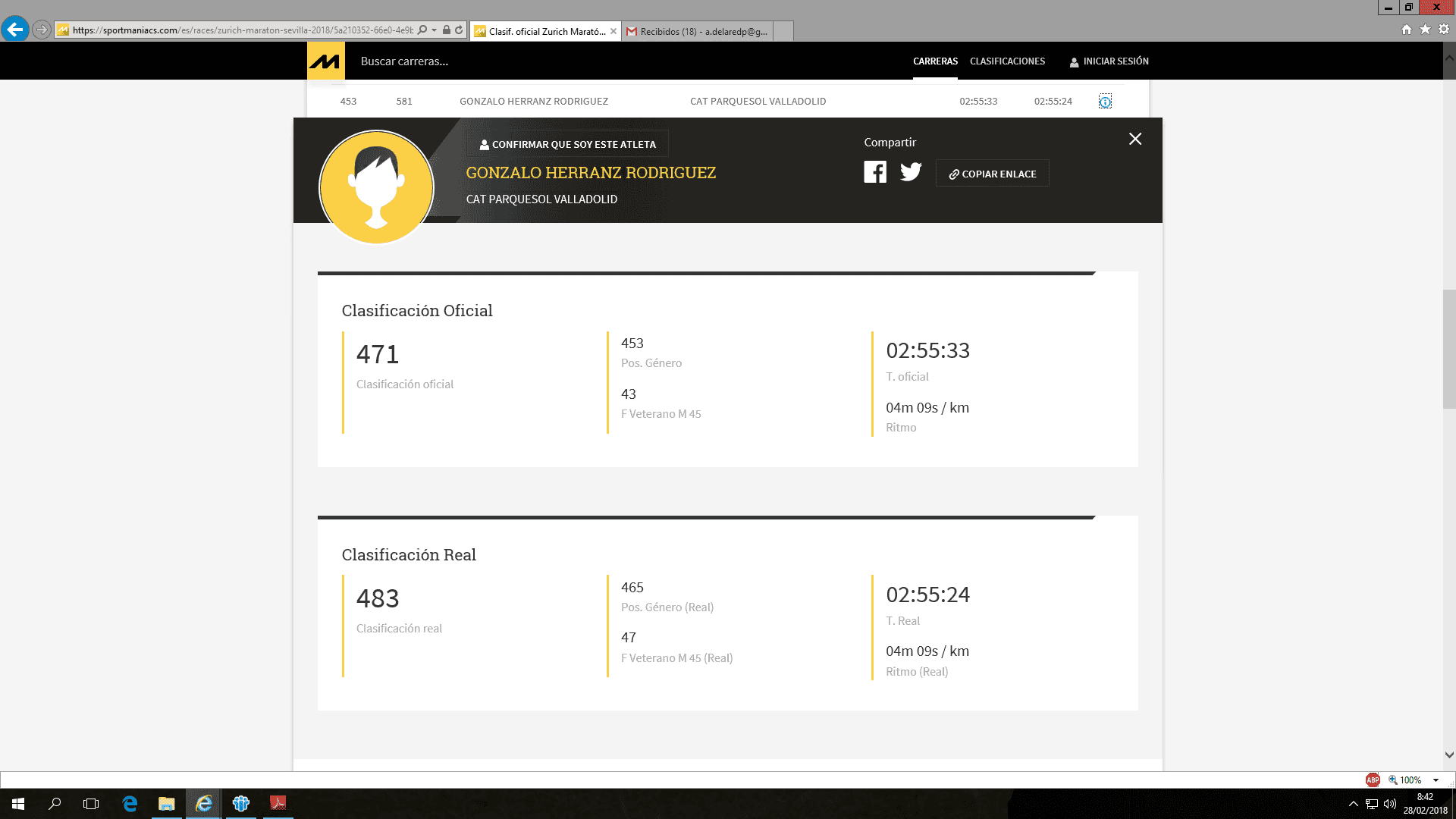
Task: Click info icon in Gonzalo Herranz row
Action: click(1105, 102)
